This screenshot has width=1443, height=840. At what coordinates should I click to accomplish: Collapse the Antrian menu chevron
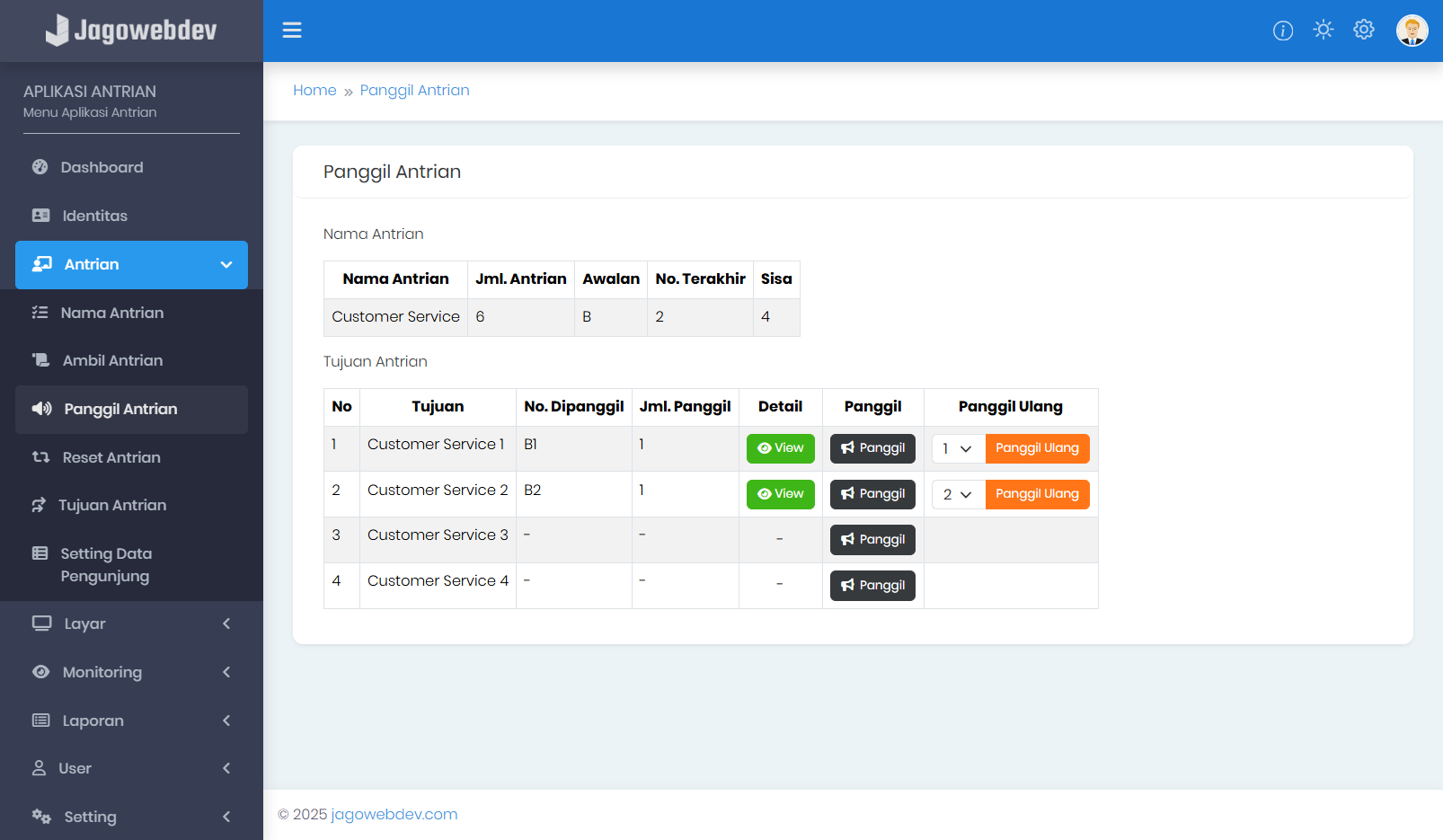point(226,265)
